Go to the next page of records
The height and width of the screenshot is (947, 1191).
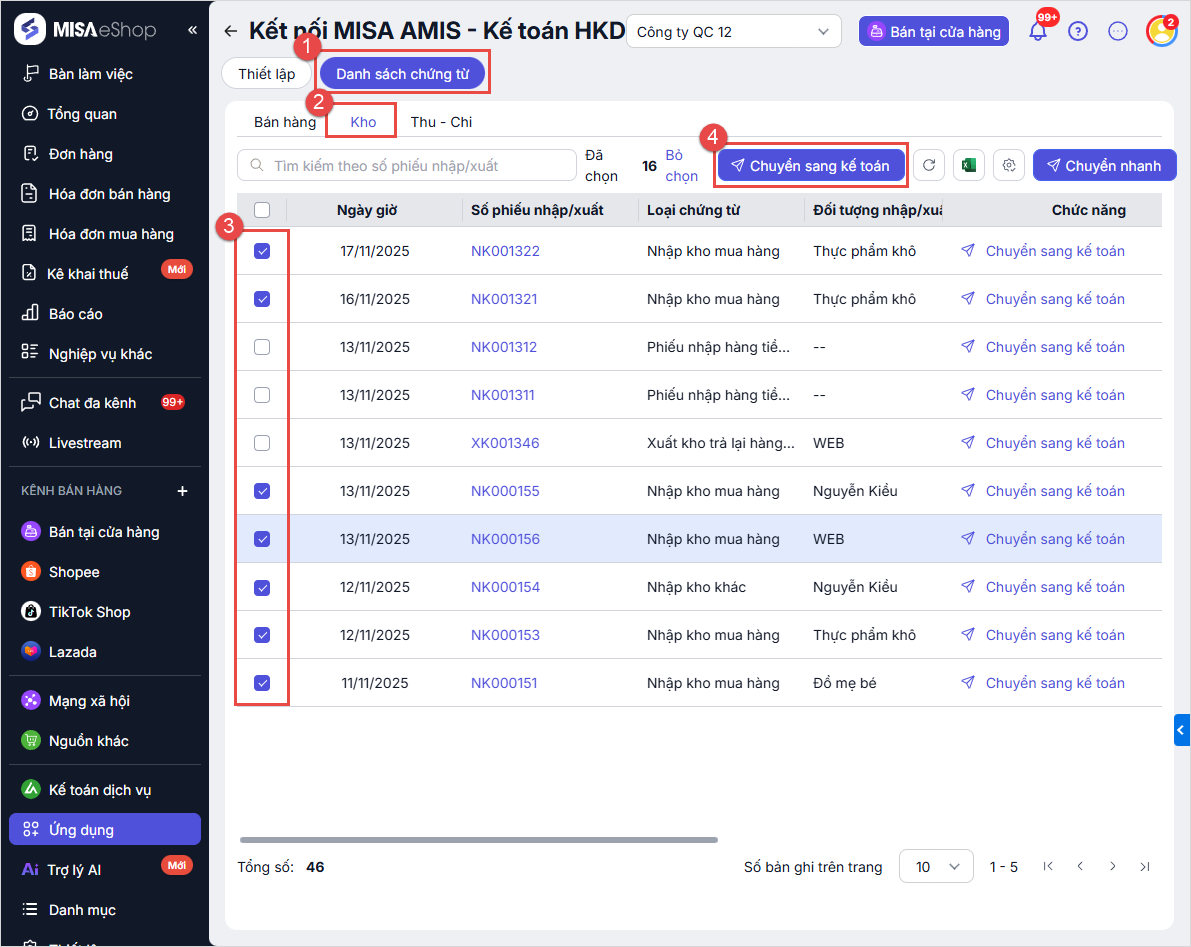click(1112, 867)
